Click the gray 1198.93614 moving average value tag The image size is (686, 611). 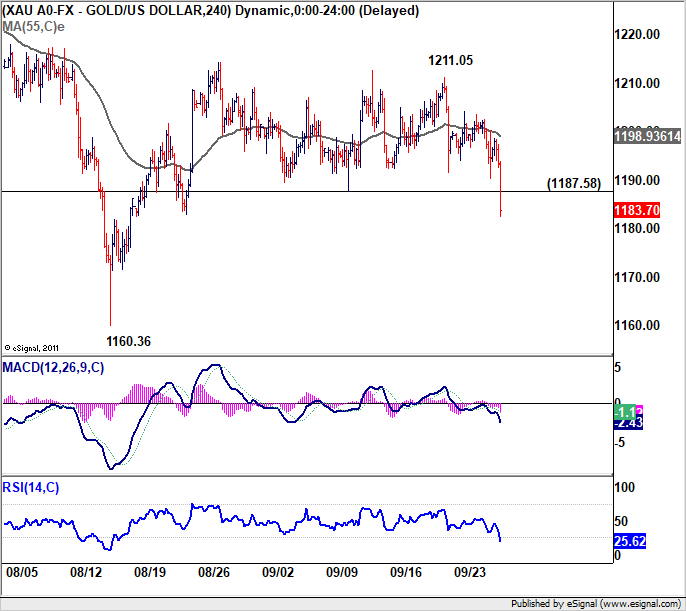click(648, 136)
